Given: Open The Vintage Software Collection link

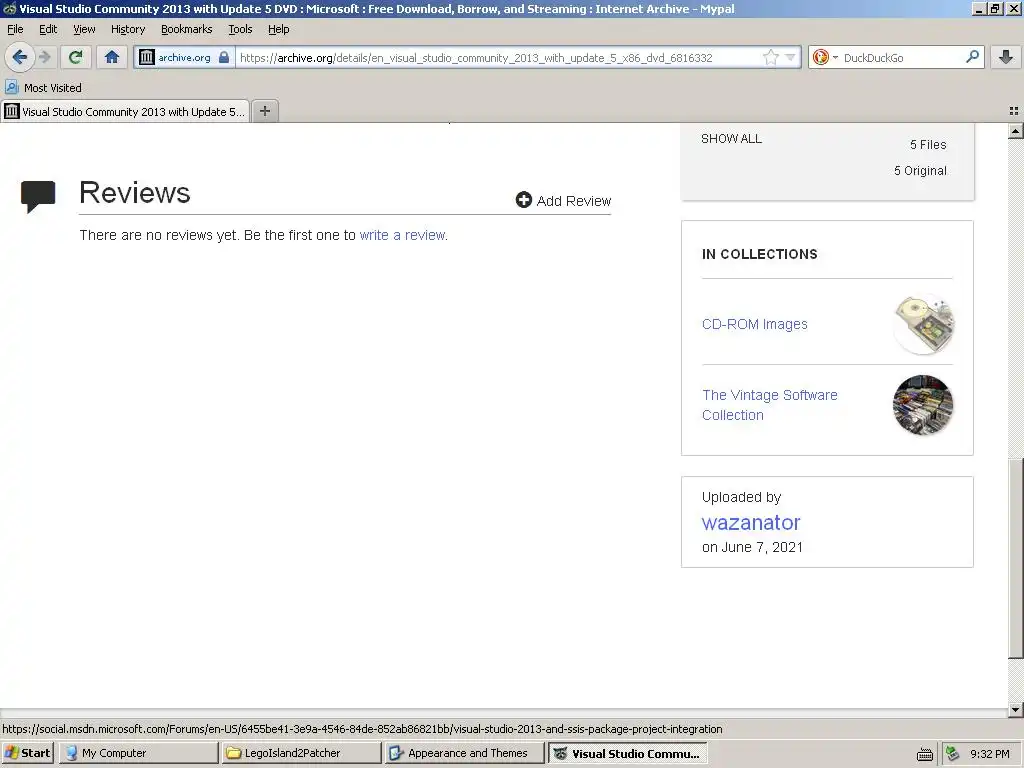Looking at the screenshot, I should (x=769, y=405).
